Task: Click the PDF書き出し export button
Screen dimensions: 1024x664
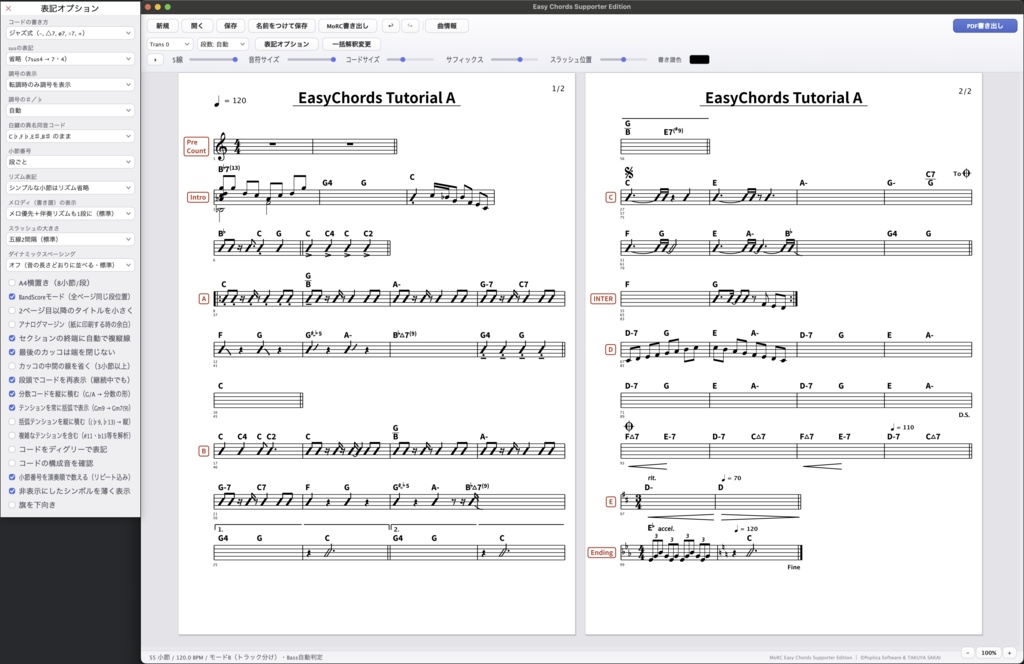Action: click(985, 26)
